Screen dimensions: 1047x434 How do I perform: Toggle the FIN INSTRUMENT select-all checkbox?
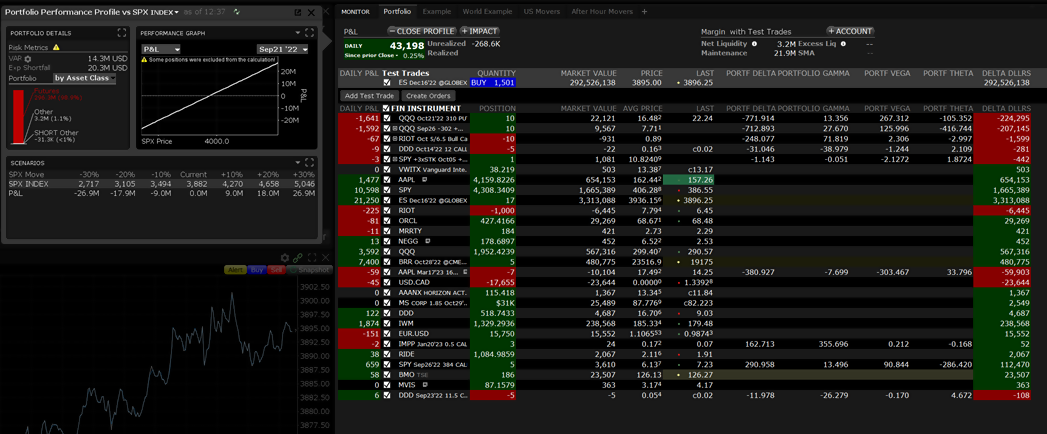click(x=387, y=108)
